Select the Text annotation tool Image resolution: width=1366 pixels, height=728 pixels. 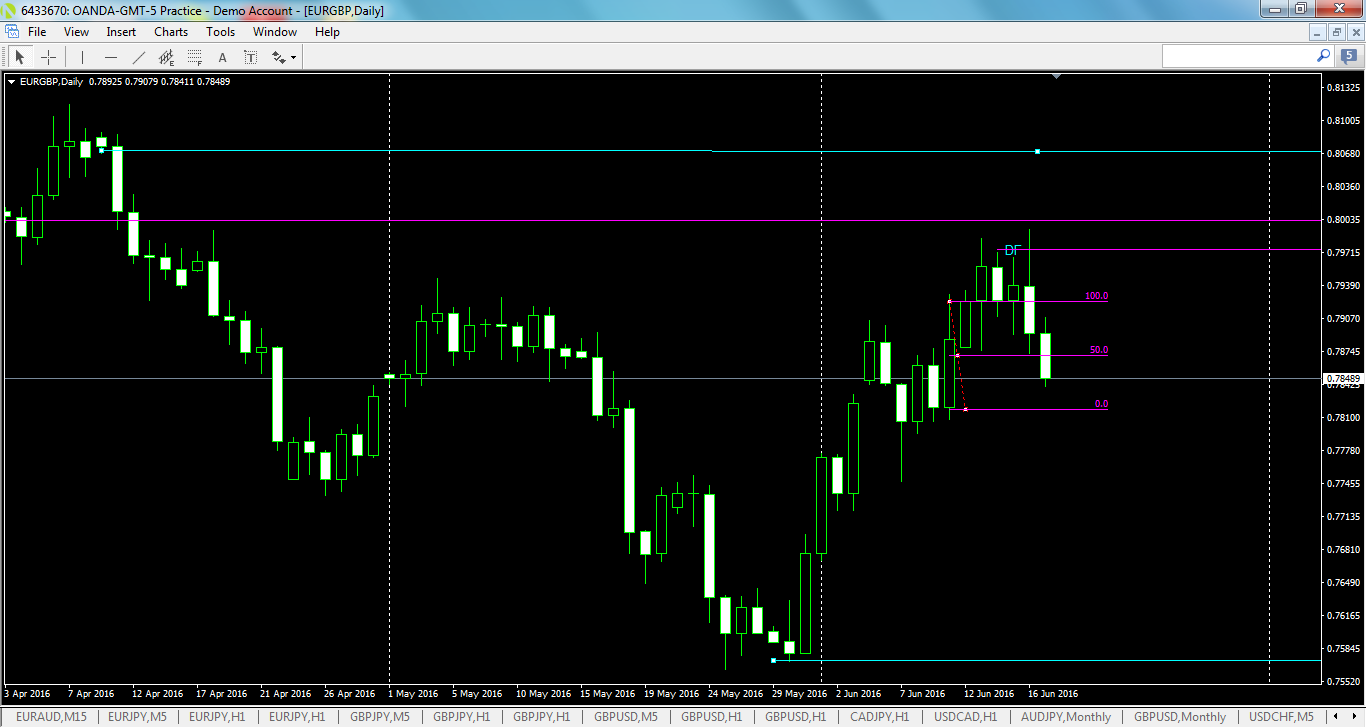click(x=222, y=56)
